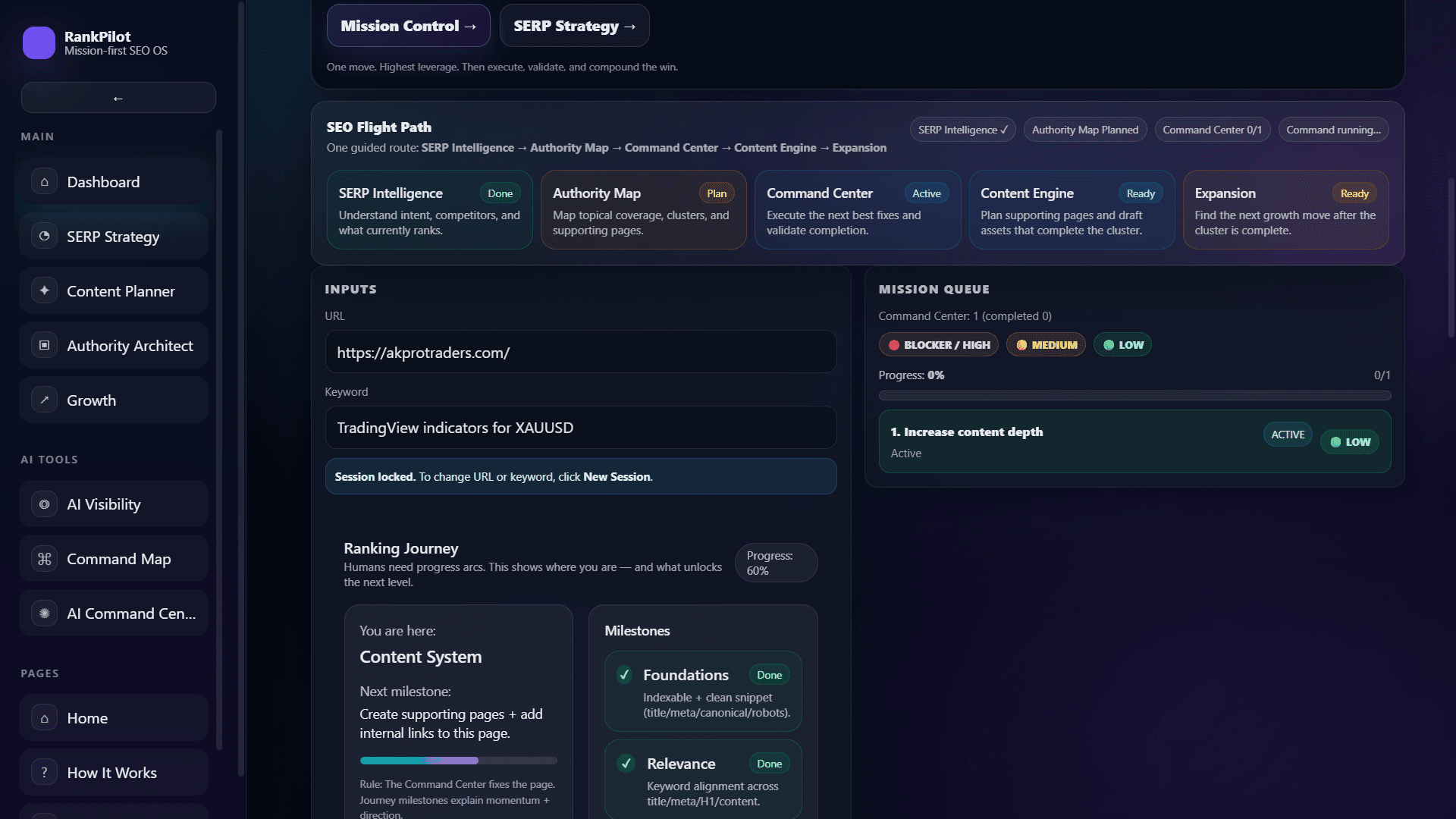1456x819 pixels.
Task: Open AI Command Center via its icon
Action: click(x=45, y=613)
